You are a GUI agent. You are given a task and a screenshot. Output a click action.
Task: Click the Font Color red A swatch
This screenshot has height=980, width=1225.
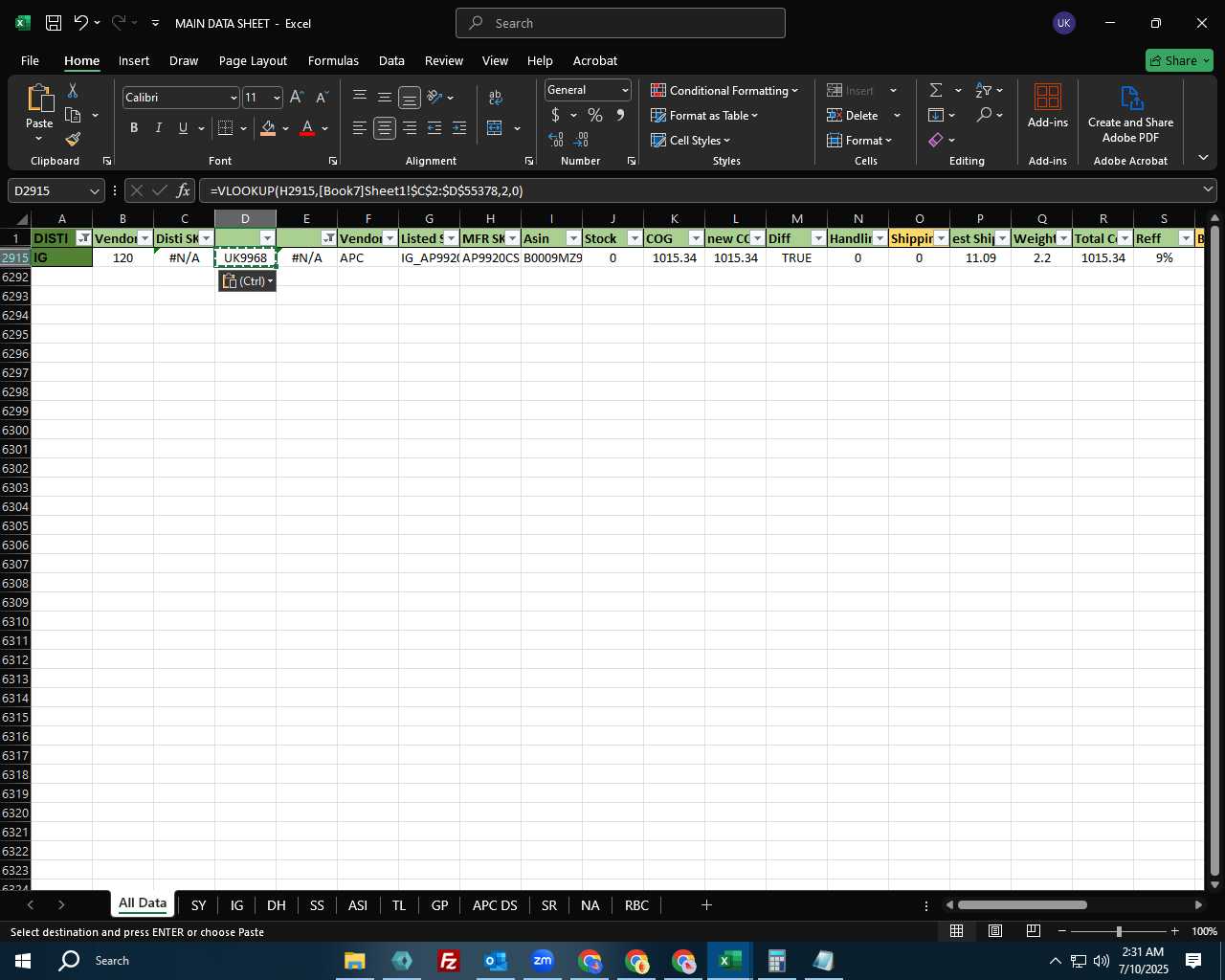click(307, 128)
